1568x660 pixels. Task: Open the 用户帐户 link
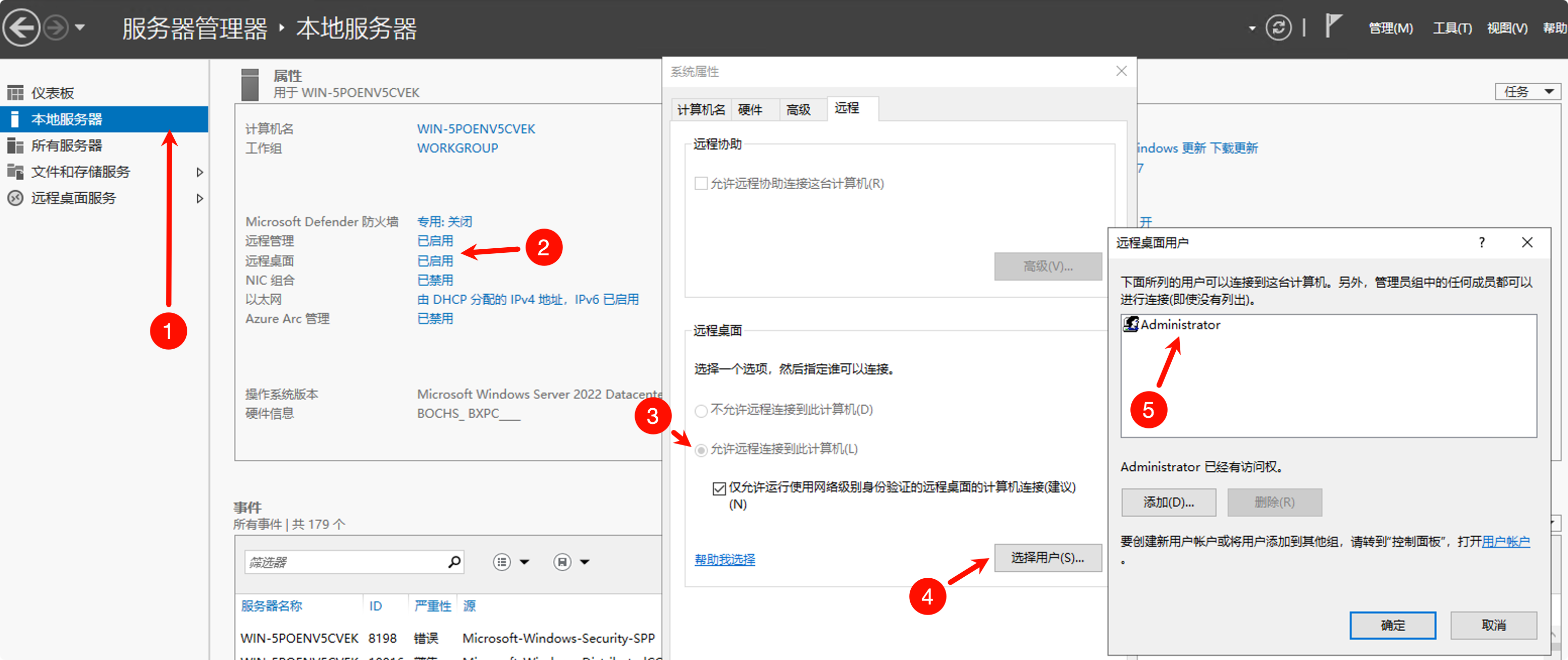1505,541
